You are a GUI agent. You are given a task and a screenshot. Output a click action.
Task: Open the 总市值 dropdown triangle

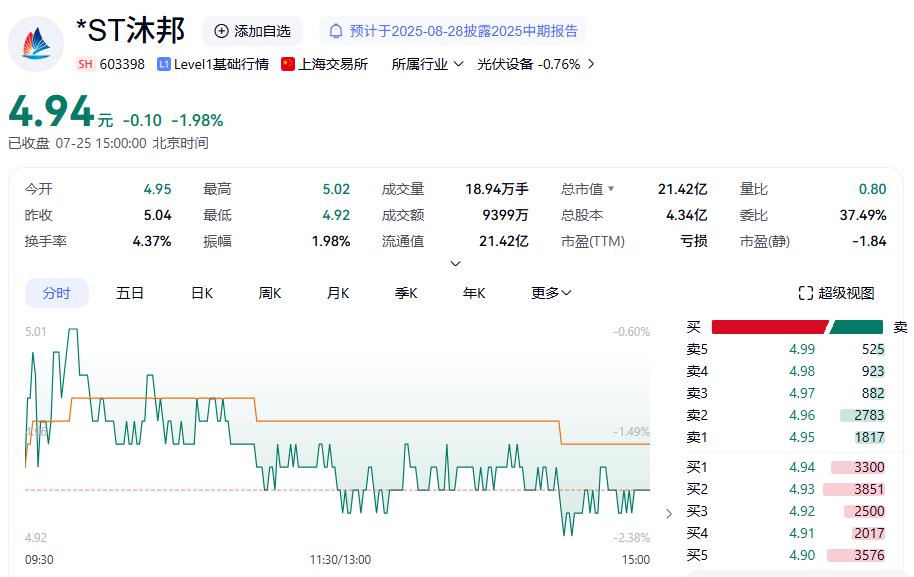[611, 189]
